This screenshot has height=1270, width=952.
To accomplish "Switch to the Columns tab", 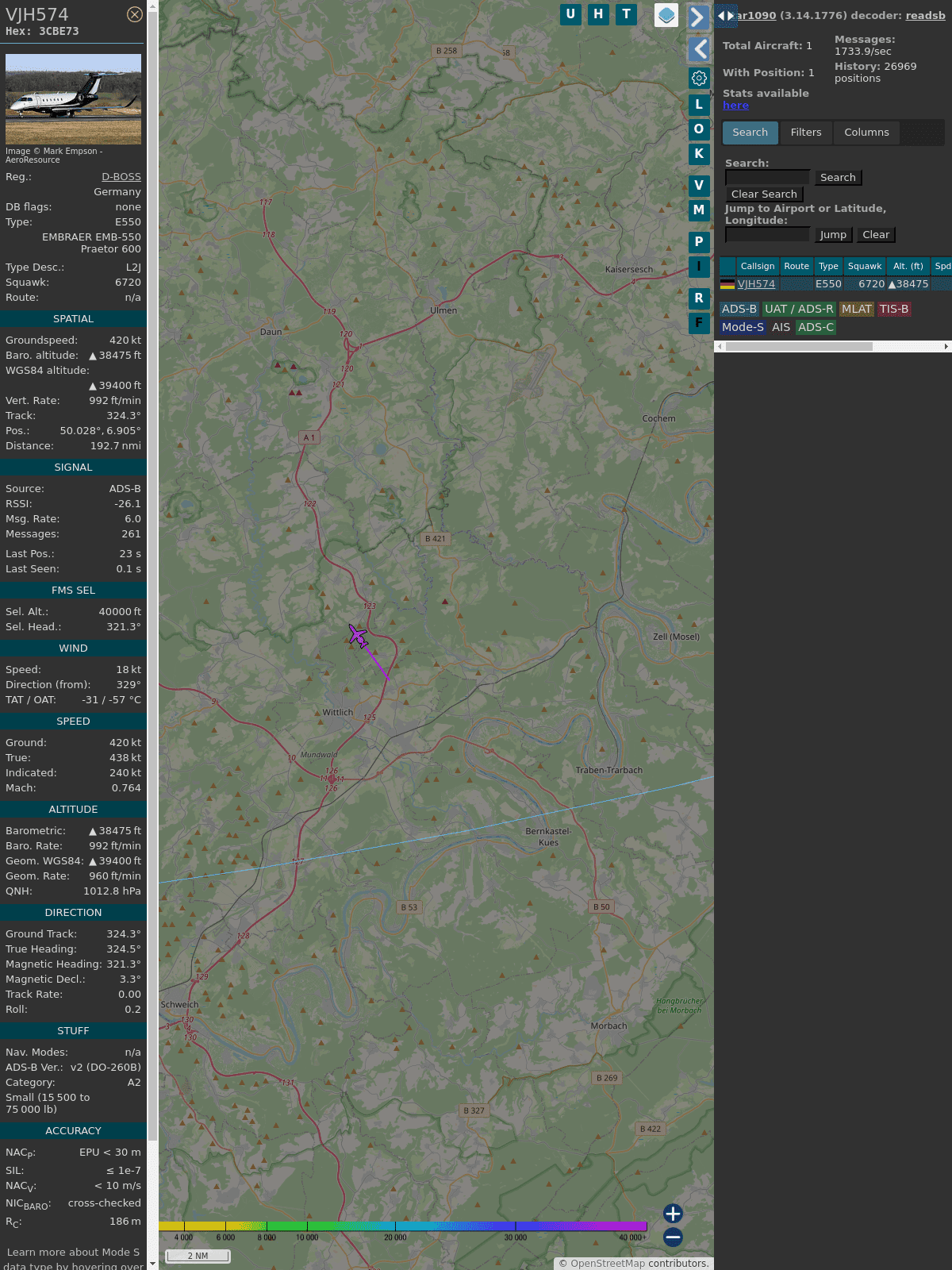I will click(866, 133).
